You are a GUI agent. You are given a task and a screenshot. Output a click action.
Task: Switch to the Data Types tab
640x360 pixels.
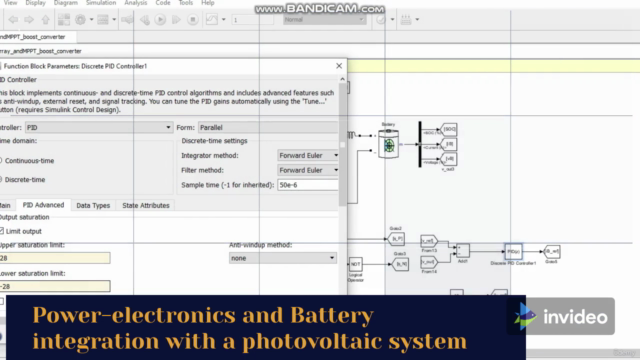pos(93,205)
